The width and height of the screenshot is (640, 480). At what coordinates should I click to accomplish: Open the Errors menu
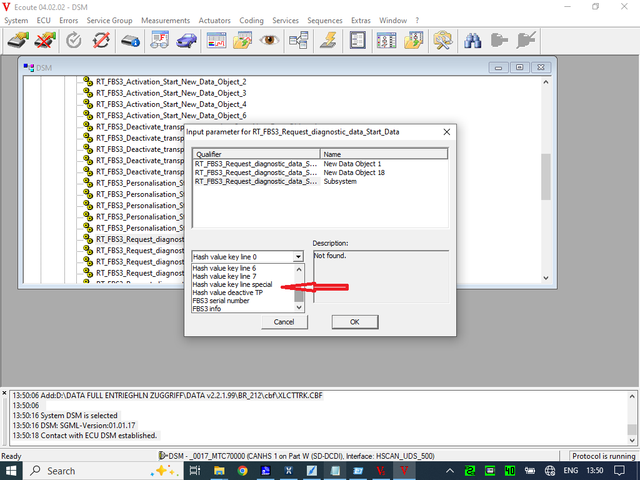69,20
